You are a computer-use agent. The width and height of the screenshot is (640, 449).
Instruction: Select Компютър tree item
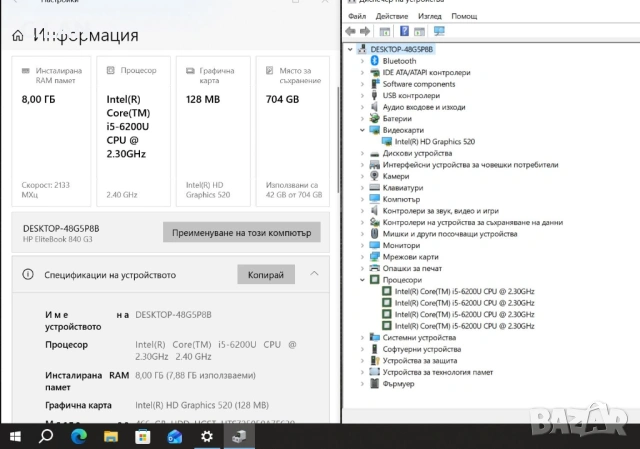tap(401, 199)
